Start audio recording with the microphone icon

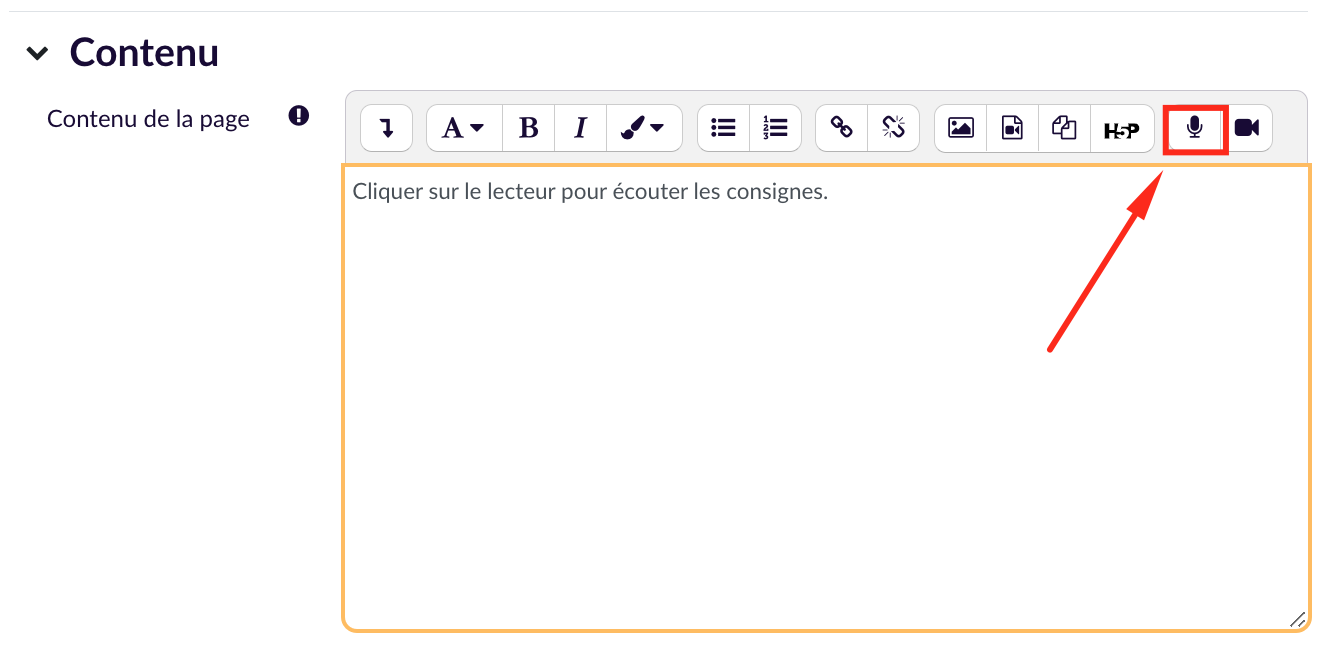pos(1194,128)
